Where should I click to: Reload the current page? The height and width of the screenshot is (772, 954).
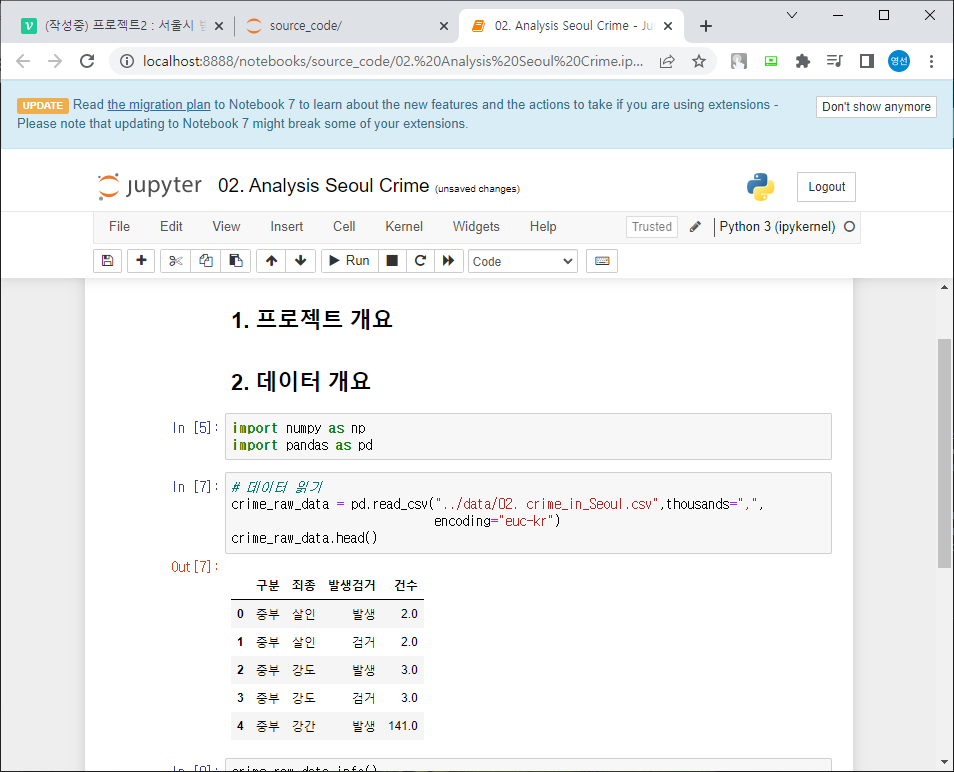point(87,61)
